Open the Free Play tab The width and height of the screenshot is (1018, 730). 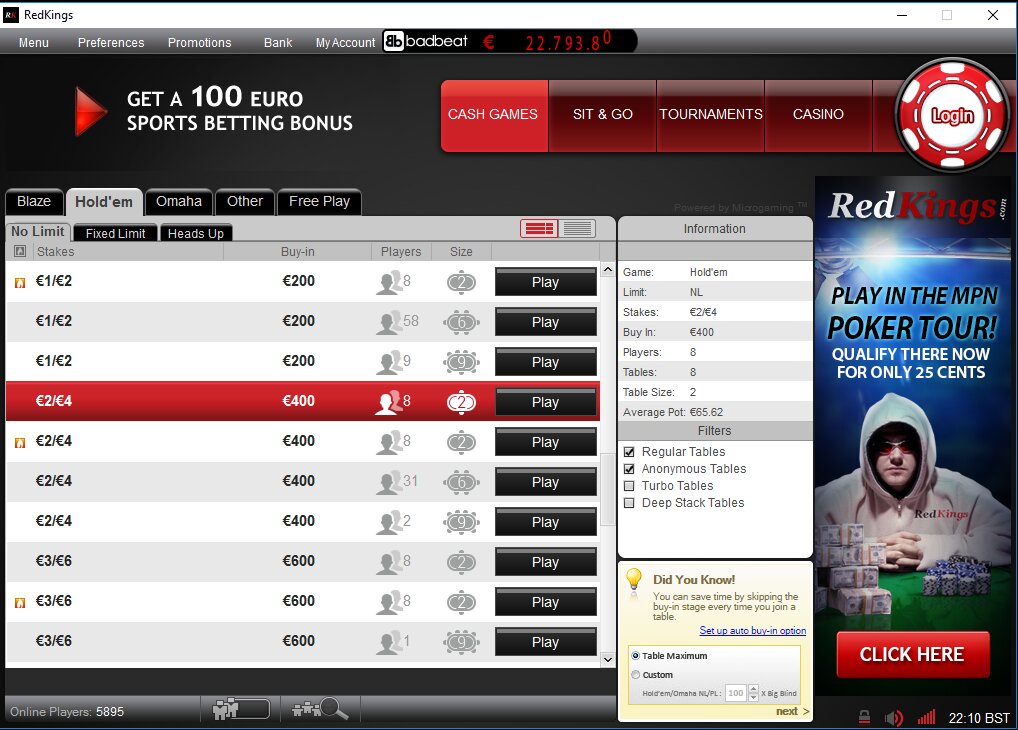click(x=319, y=201)
